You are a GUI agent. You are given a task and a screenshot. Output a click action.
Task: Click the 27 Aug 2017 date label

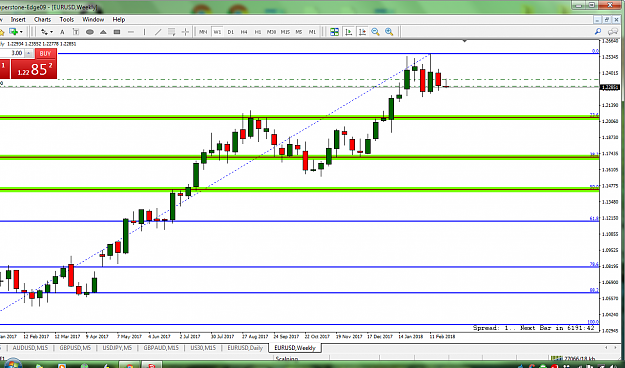[x=255, y=337]
